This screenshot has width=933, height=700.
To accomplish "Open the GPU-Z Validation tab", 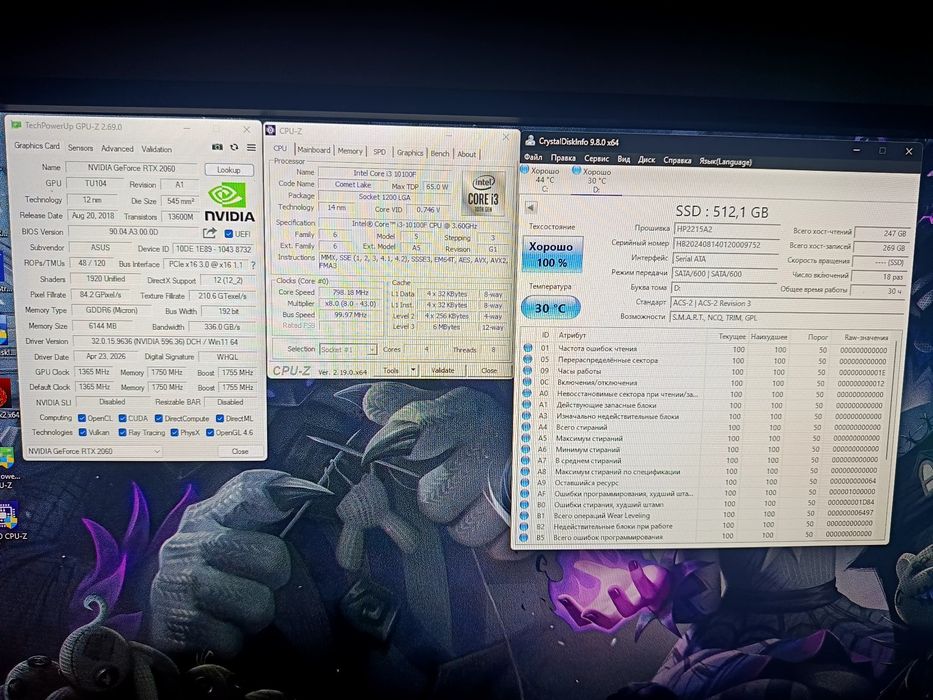I will pos(156,149).
